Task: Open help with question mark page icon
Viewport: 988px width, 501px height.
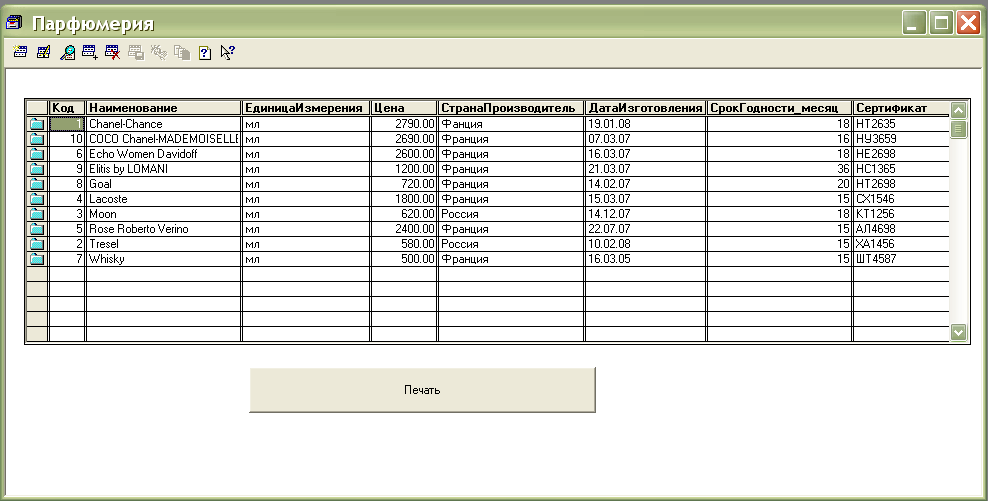Action: coord(205,52)
